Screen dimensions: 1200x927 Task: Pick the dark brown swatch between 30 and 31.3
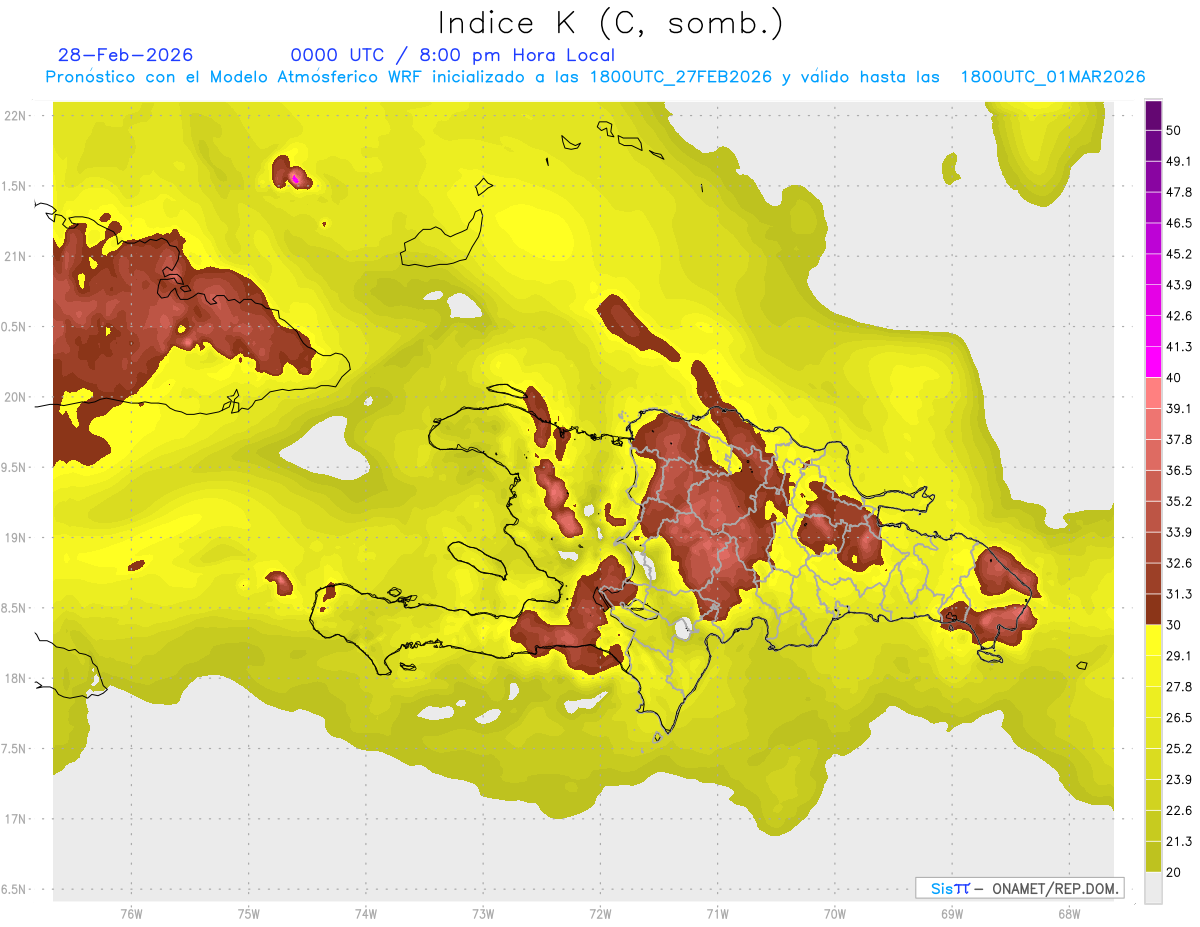click(1153, 609)
